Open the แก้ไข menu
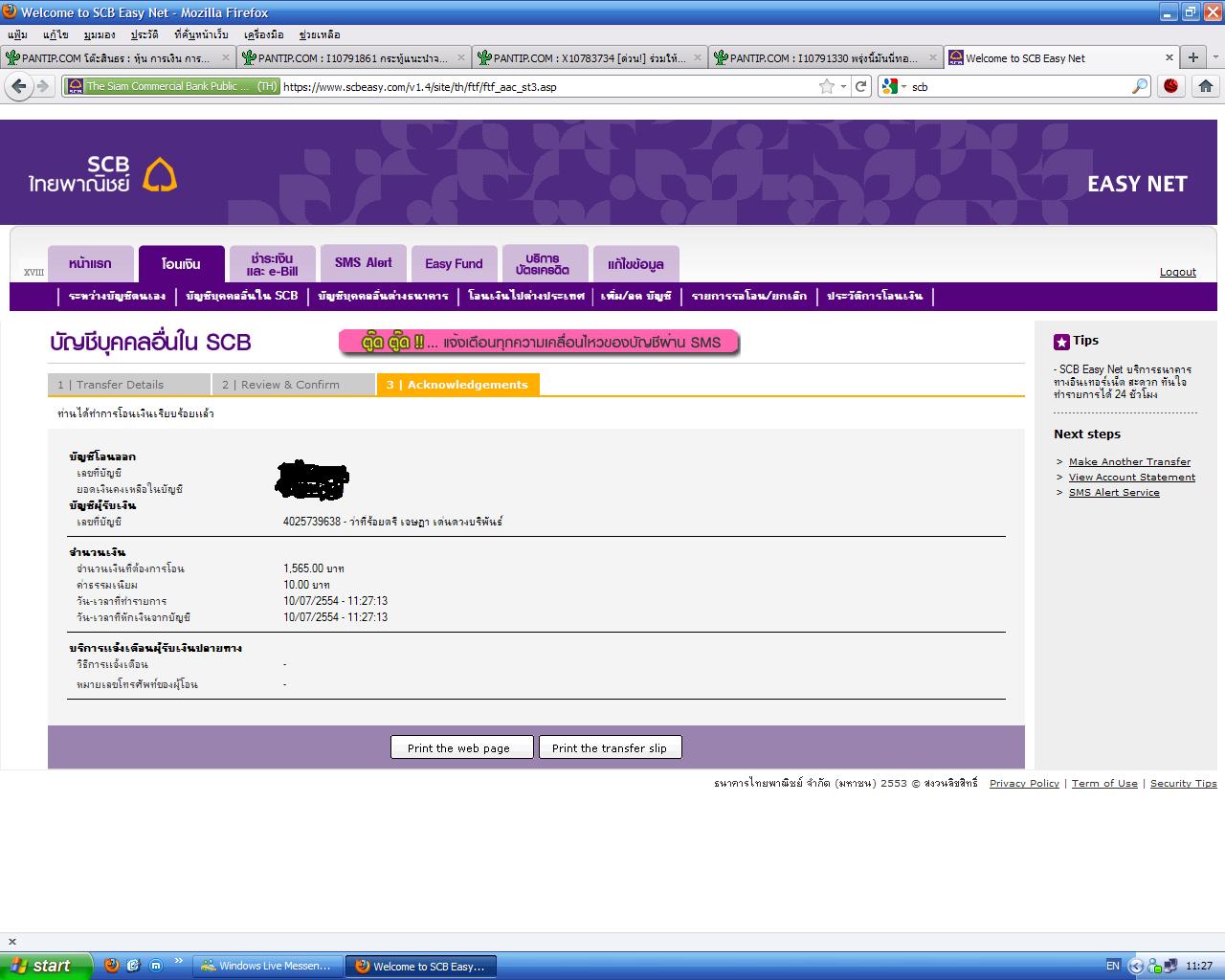 56,34
